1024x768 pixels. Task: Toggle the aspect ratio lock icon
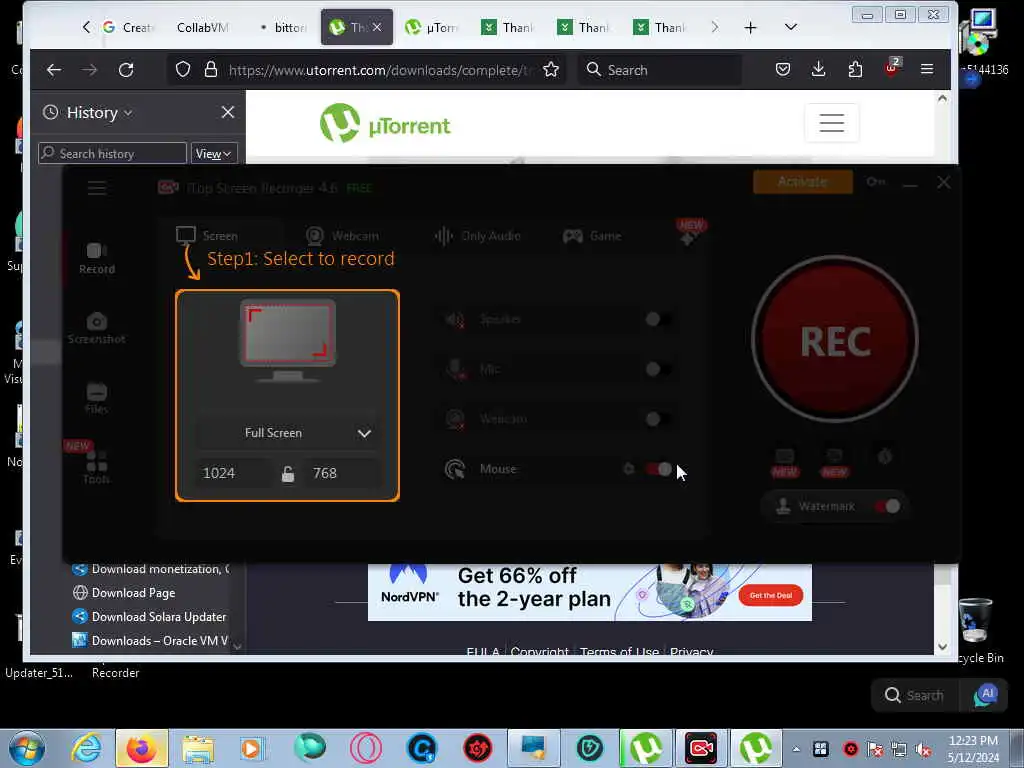click(287, 473)
